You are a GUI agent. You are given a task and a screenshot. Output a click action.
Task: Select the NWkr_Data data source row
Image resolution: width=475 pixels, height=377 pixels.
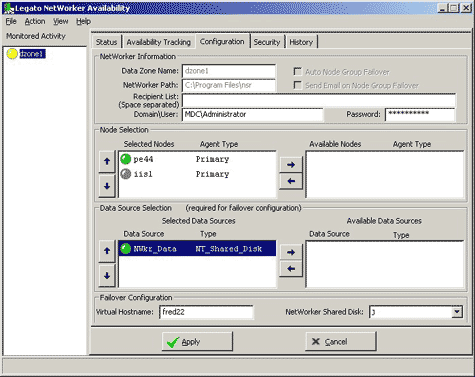[197, 249]
